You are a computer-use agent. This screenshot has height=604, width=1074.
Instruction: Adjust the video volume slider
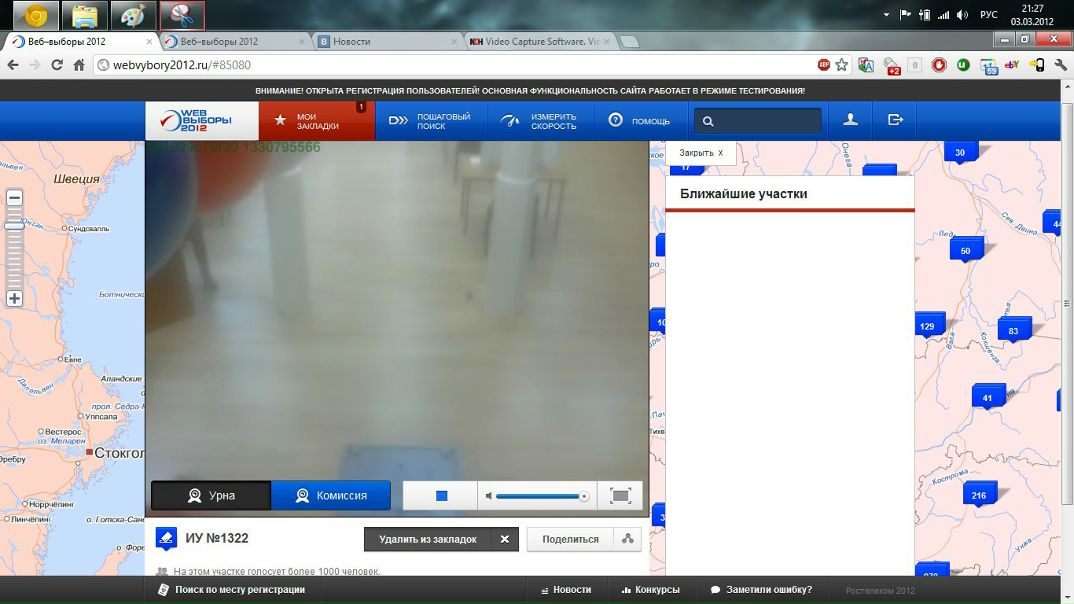coord(540,496)
